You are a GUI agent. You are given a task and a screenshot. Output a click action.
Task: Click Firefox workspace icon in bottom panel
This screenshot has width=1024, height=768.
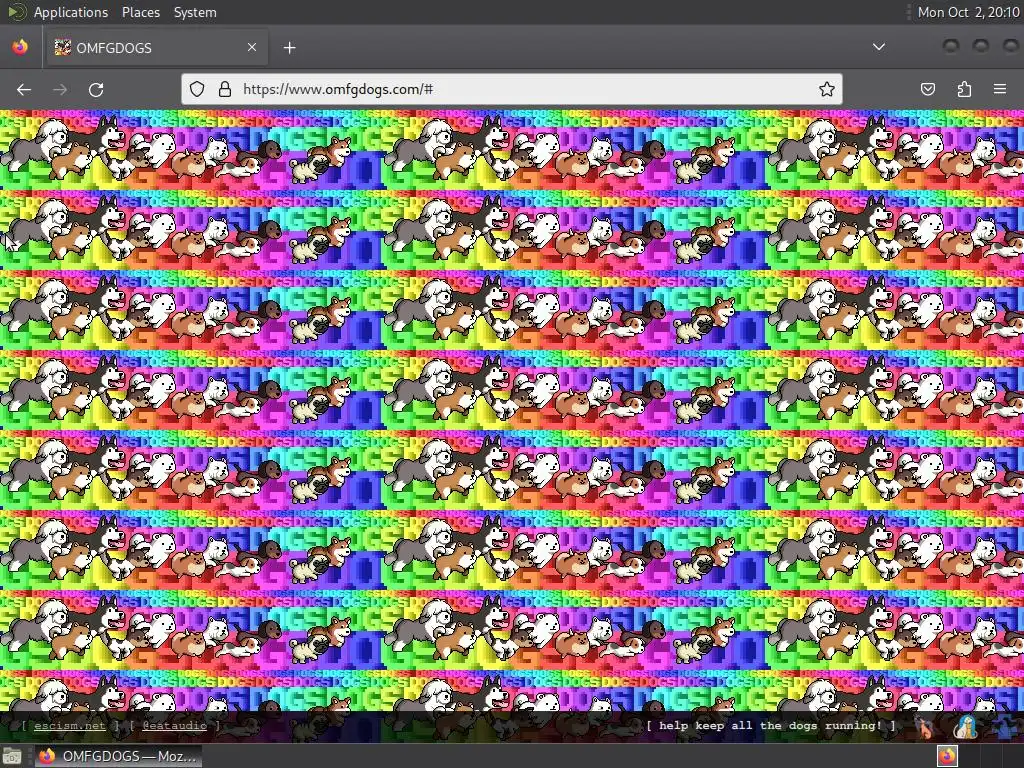(x=948, y=756)
